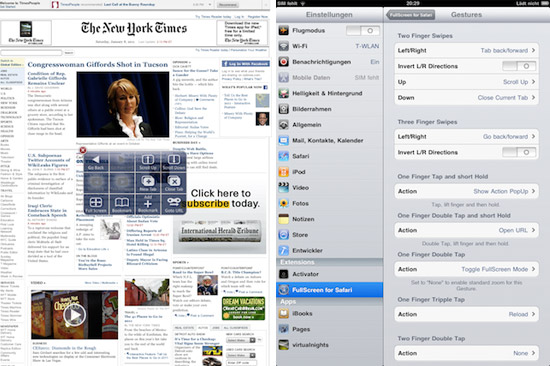Tap Scroll Down icon in popup
The height and width of the screenshot is (366, 550).
[174, 162]
